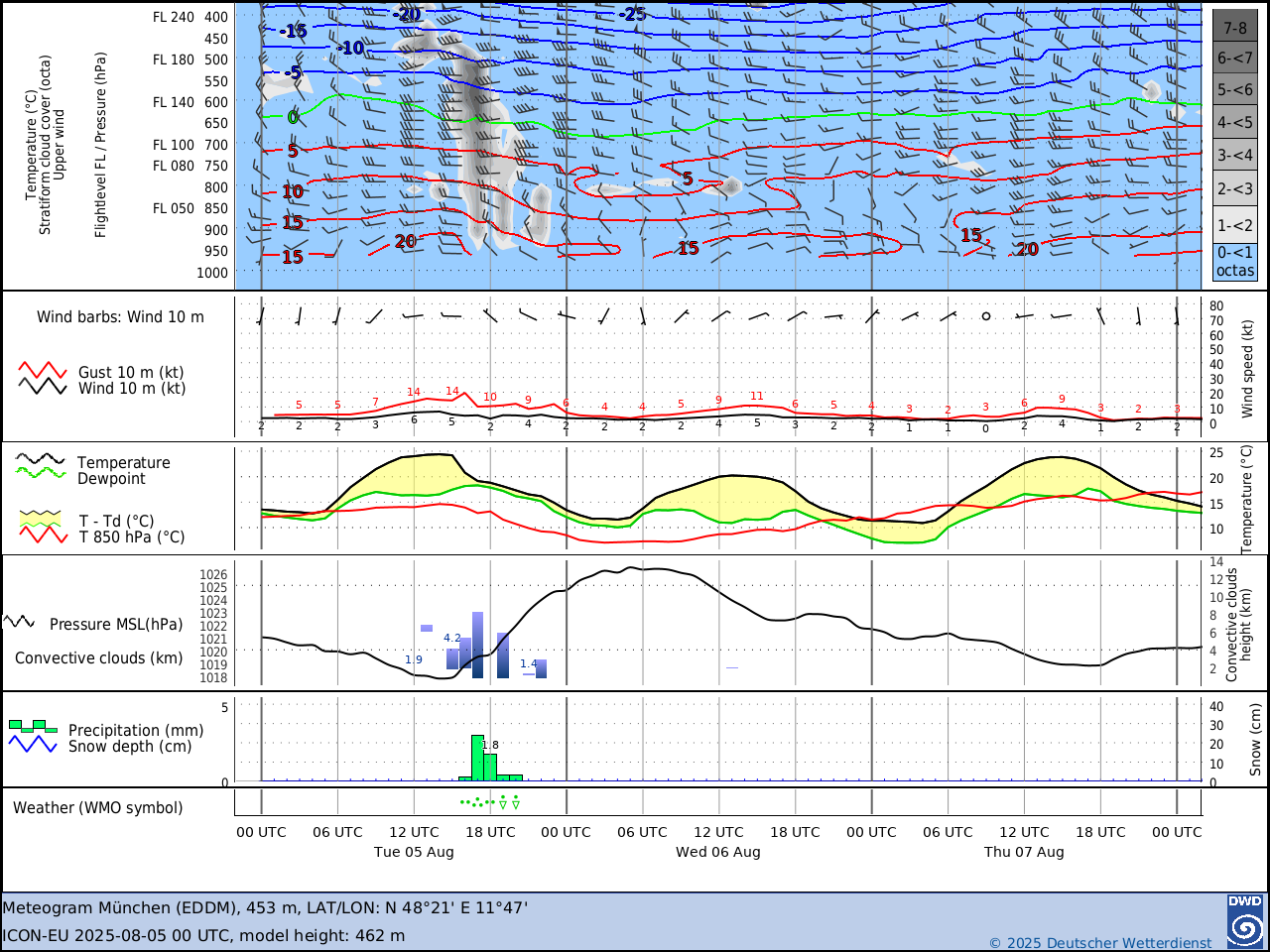
Task: Click the green 0 isotherm label
Action: pos(293,118)
